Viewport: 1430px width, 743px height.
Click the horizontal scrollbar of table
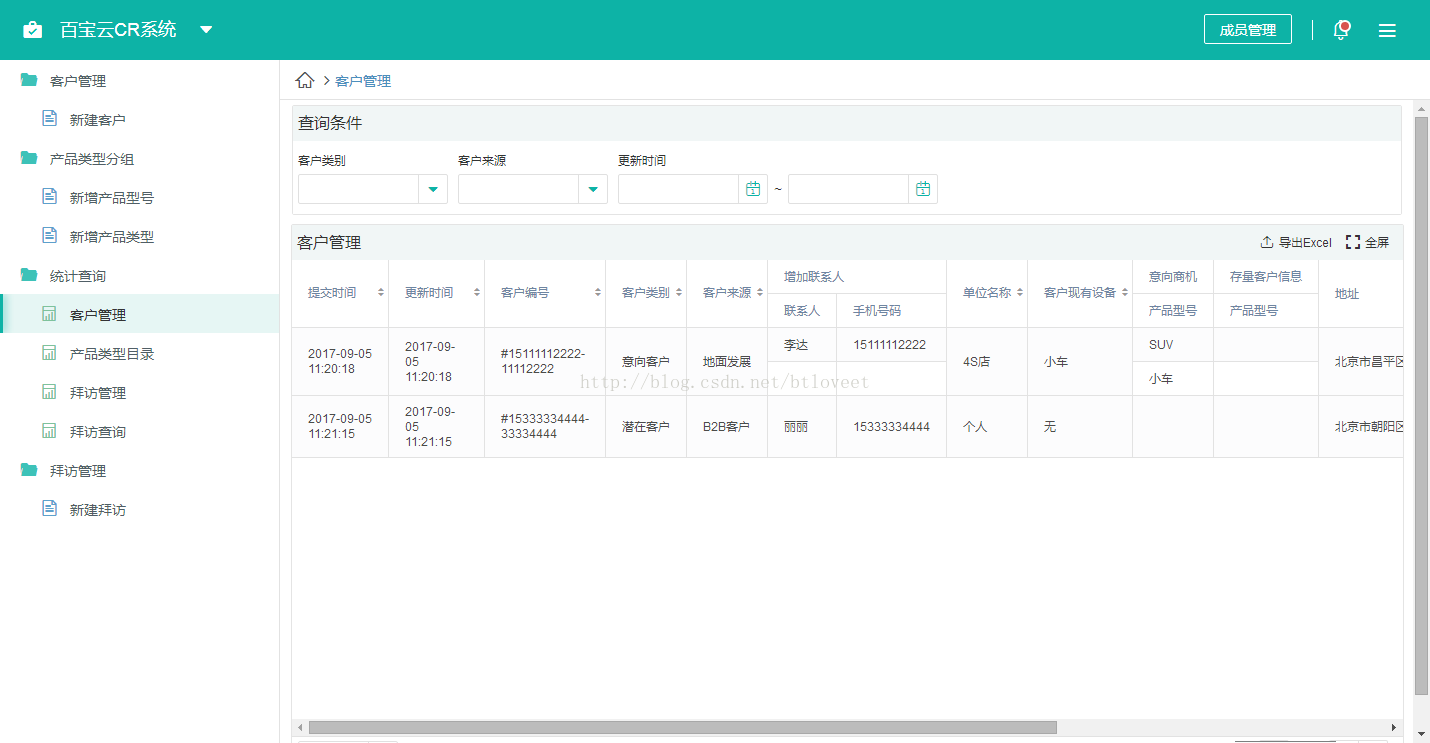[x=682, y=727]
